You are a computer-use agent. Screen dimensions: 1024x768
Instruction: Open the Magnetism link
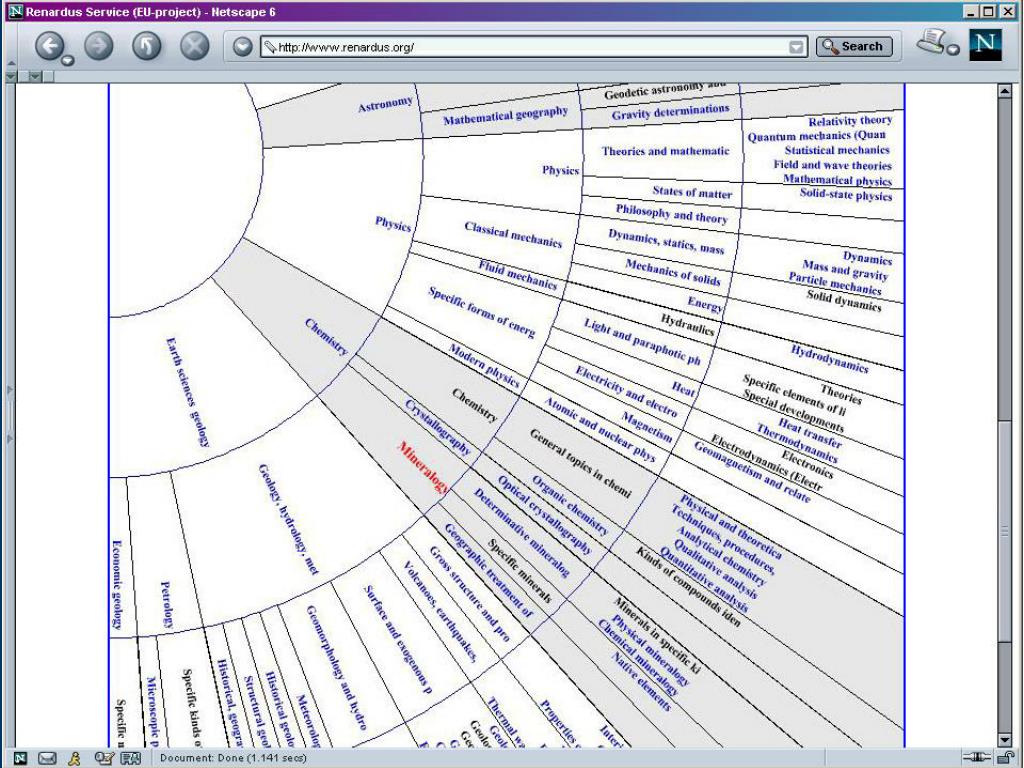[x=647, y=426]
